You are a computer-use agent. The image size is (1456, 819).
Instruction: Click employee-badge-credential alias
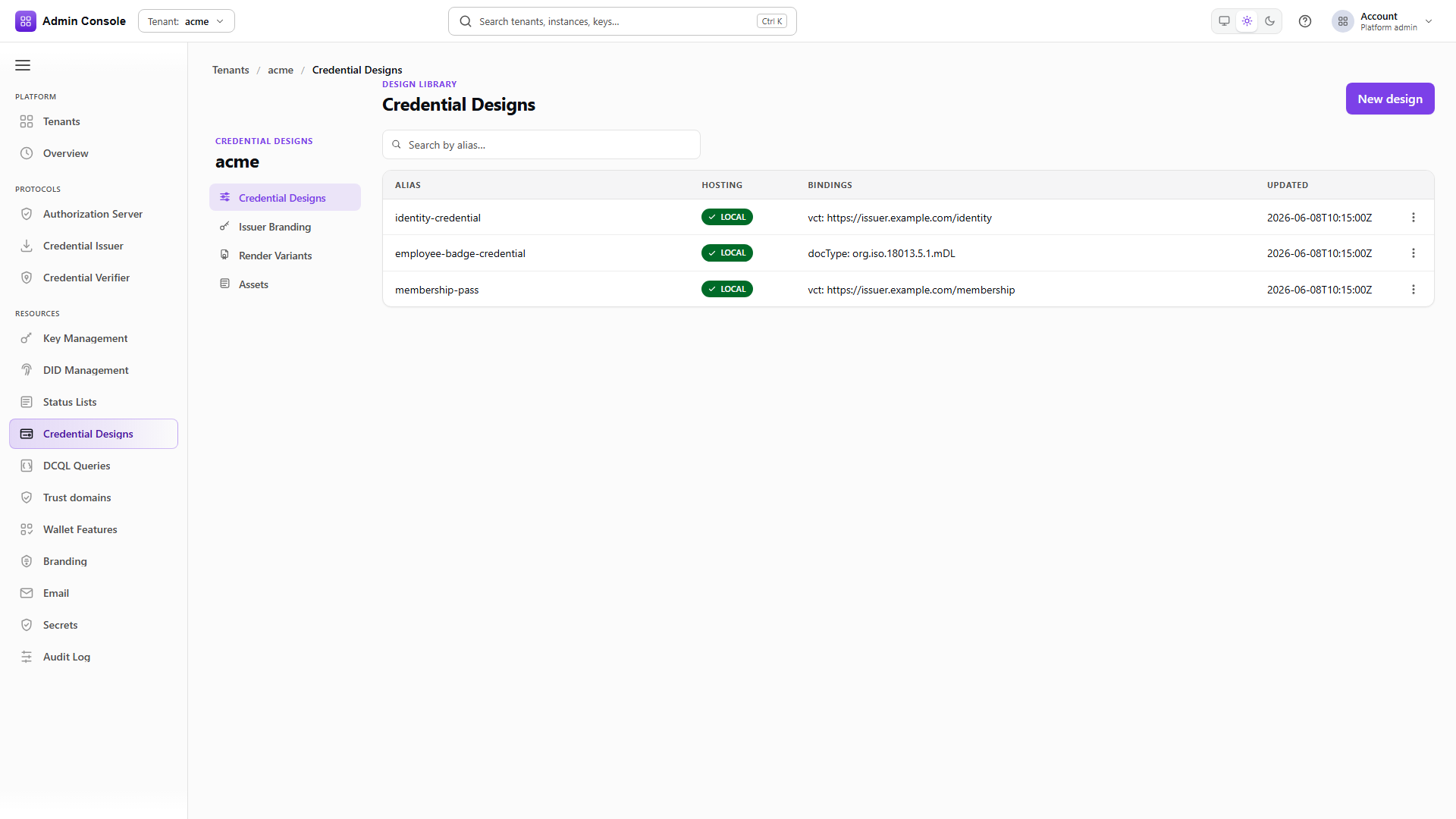click(460, 253)
